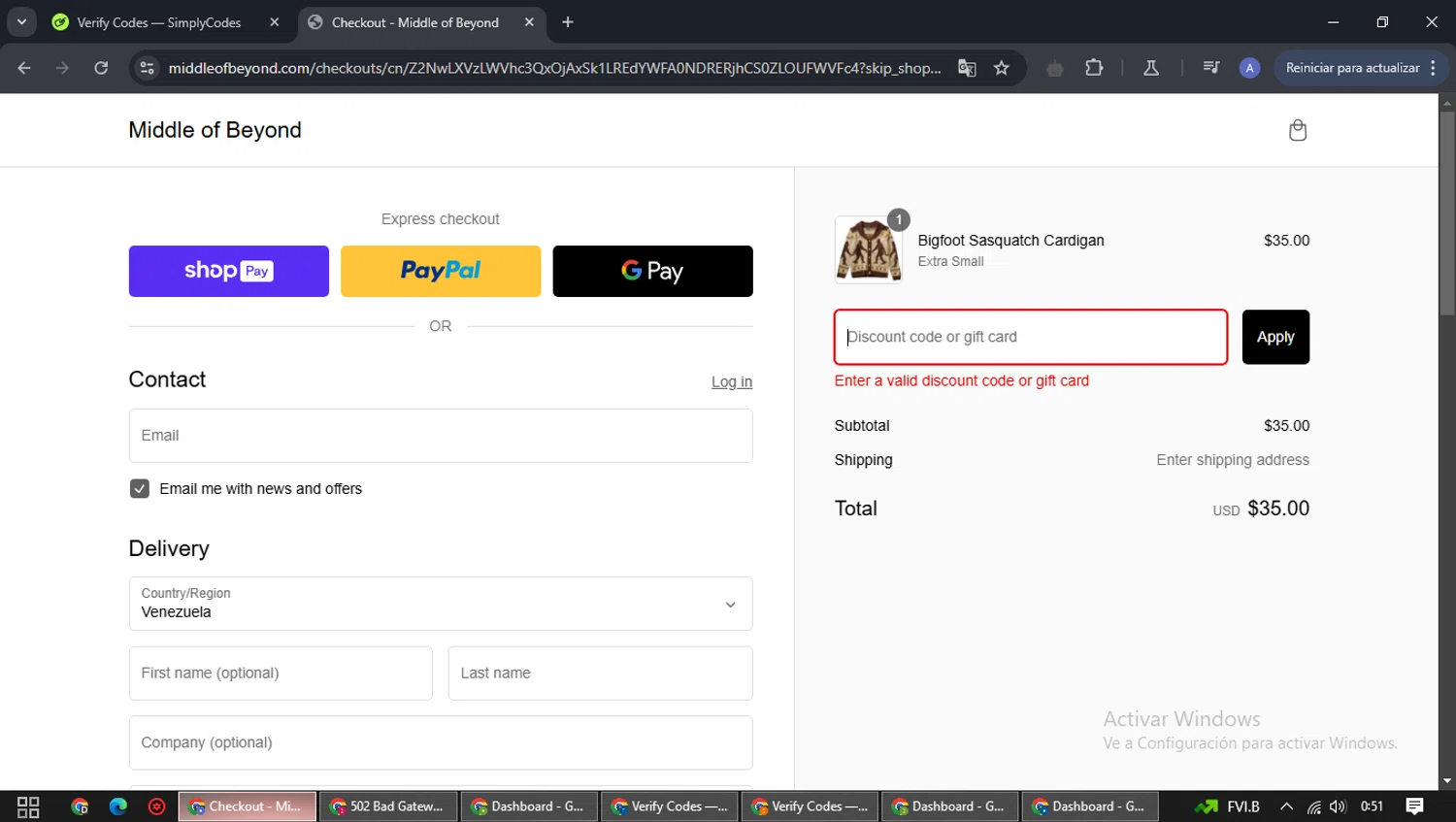This screenshot has width=1456, height=822.
Task: Open the Checkout taskbar window
Action: [247, 806]
